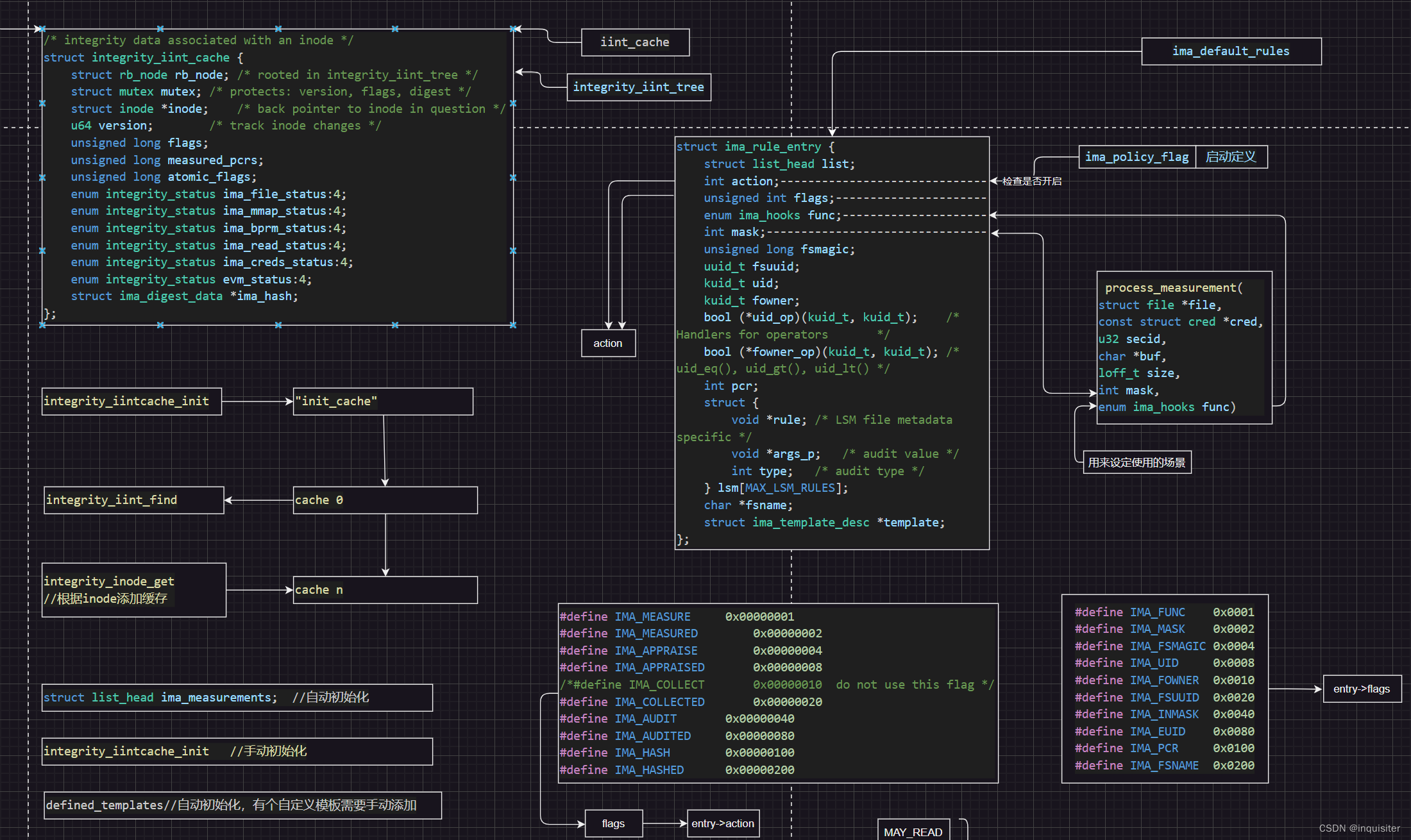
Task: Click the "init_cache" box
Action: [383, 401]
